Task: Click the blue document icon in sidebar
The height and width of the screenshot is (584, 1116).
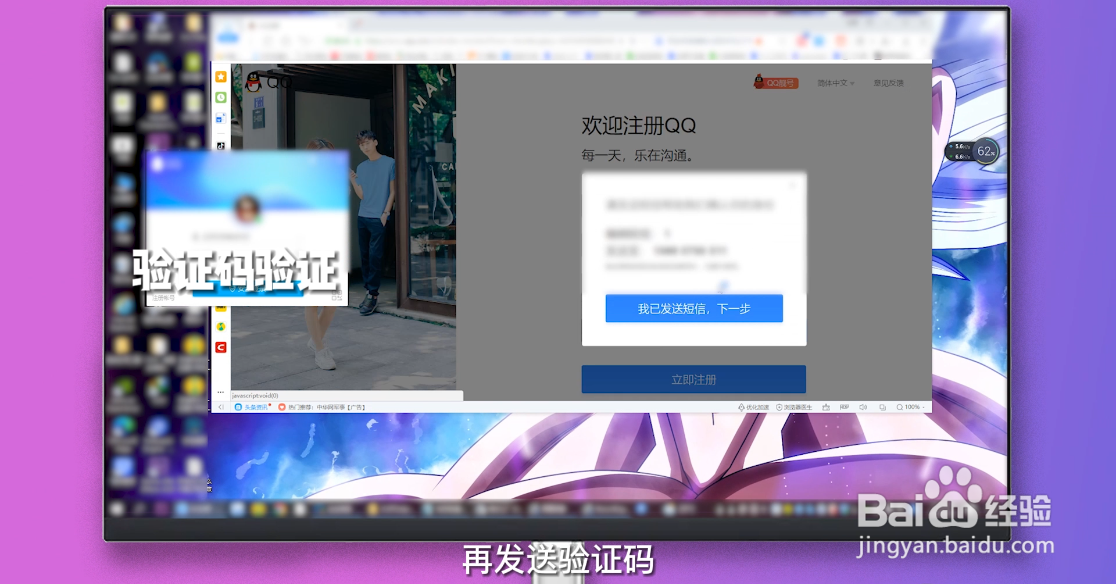Action: pyautogui.click(x=221, y=118)
